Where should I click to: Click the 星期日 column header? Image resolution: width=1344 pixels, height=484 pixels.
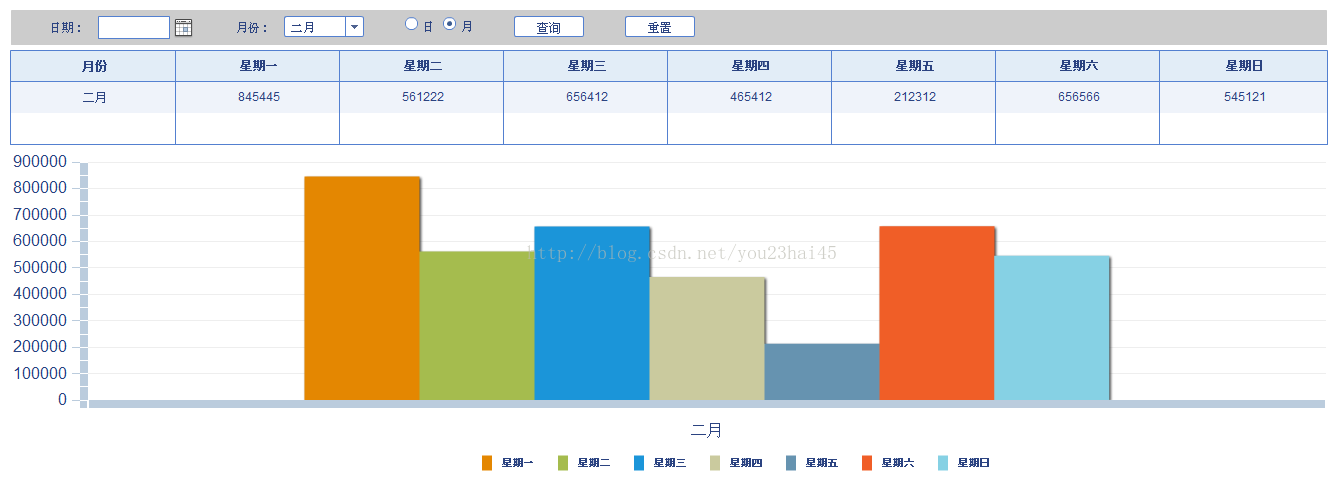click(x=1244, y=66)
